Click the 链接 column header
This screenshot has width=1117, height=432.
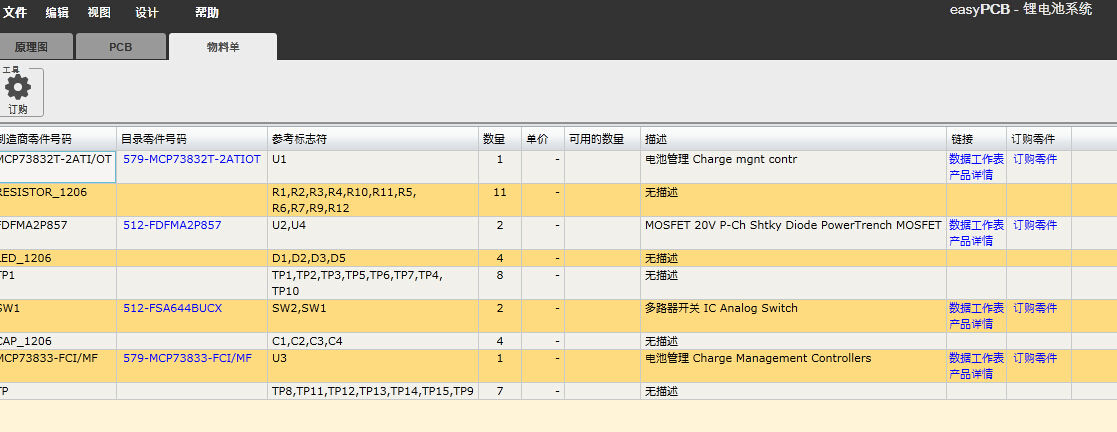coord(976,139)
